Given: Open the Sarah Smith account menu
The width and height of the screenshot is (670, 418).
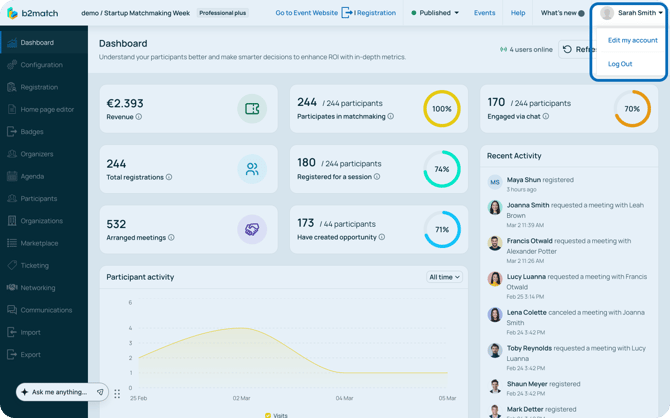Looking at the screenshot, I should pos(632,13).
